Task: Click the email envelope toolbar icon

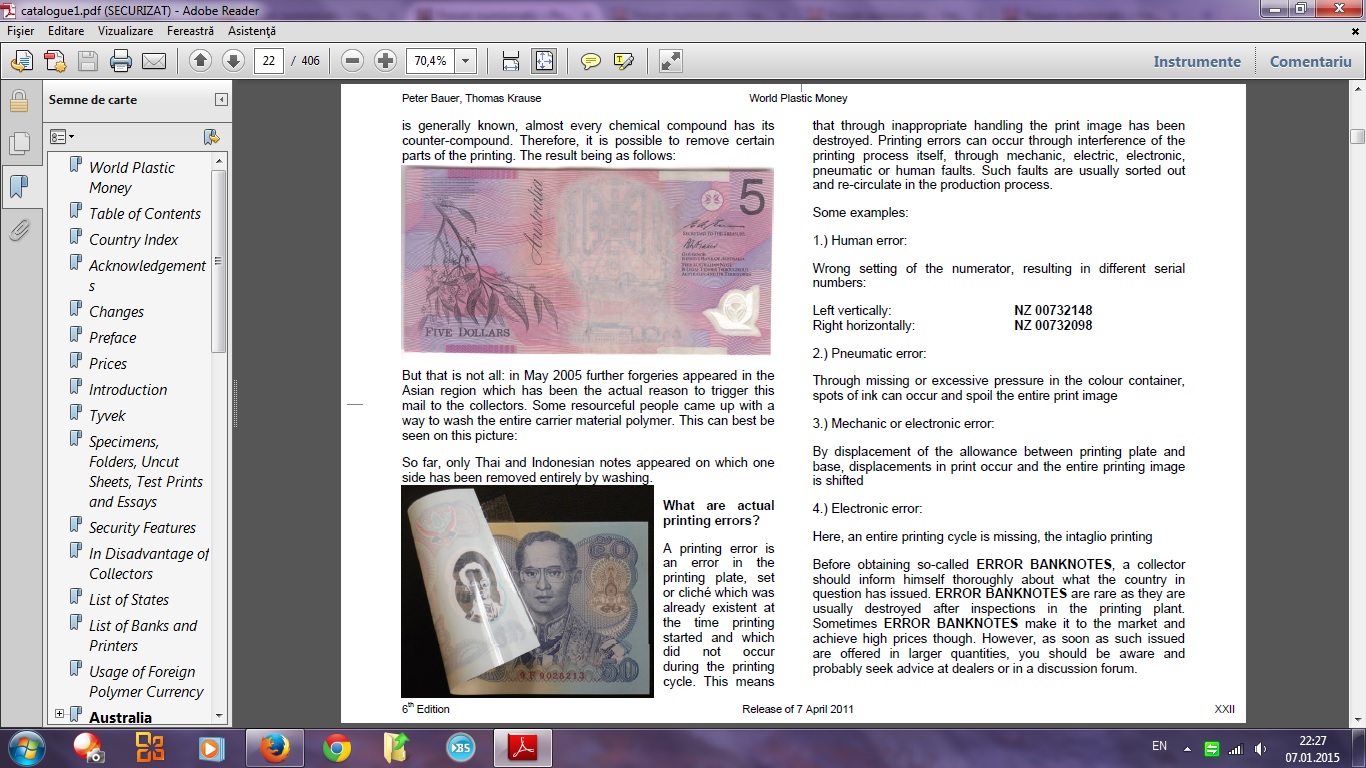Action: click(x=154, y=61)
